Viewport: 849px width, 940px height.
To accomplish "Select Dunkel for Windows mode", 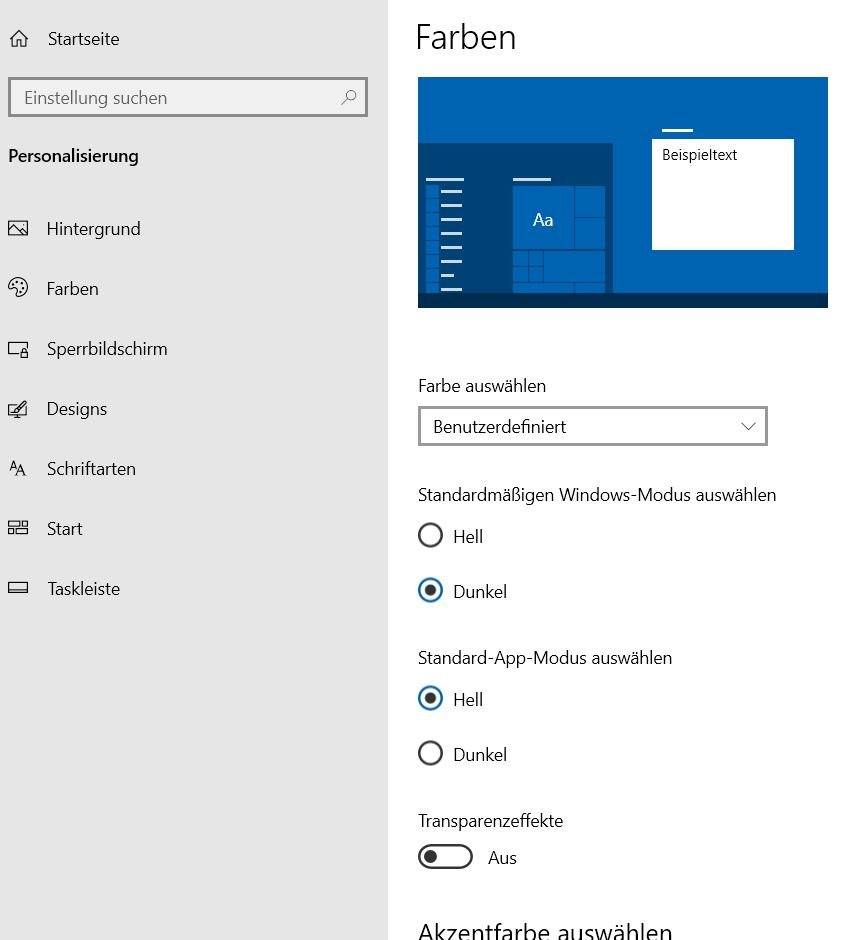I will click(430, 590).
